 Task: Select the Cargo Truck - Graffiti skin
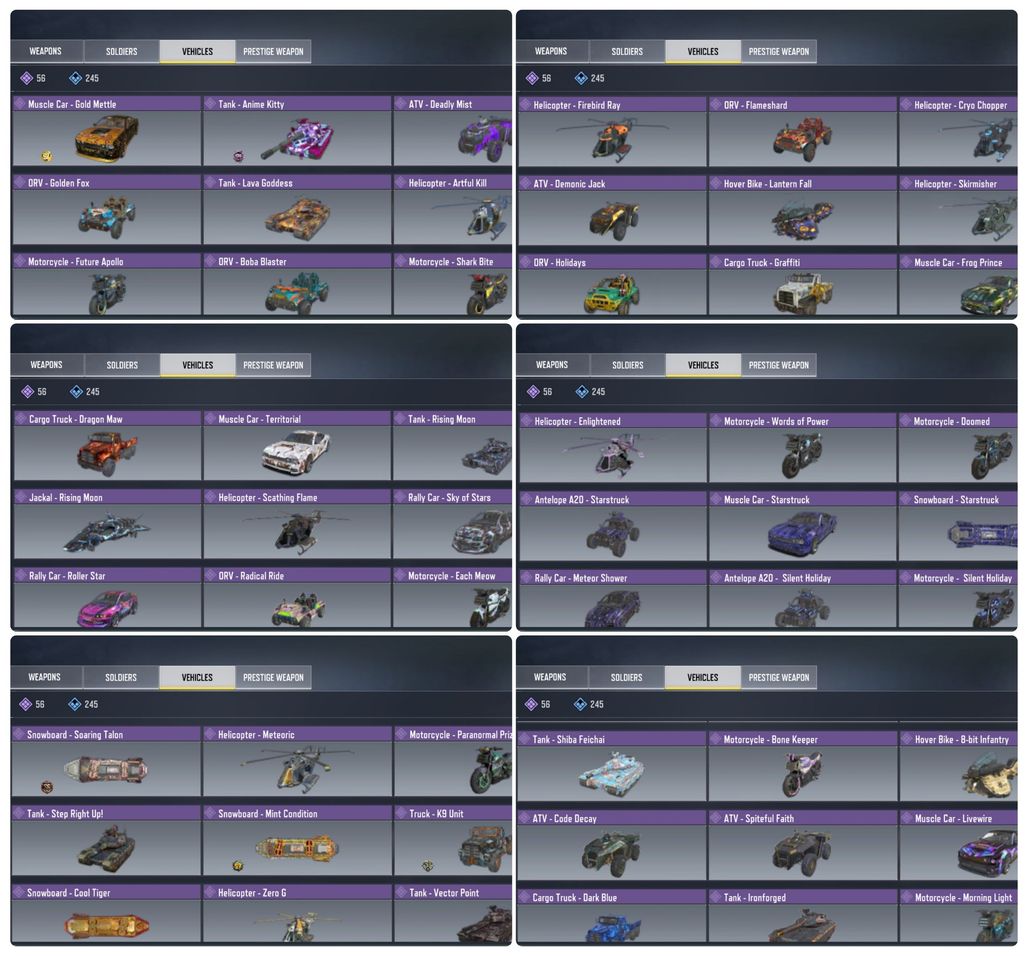point(802,285)
